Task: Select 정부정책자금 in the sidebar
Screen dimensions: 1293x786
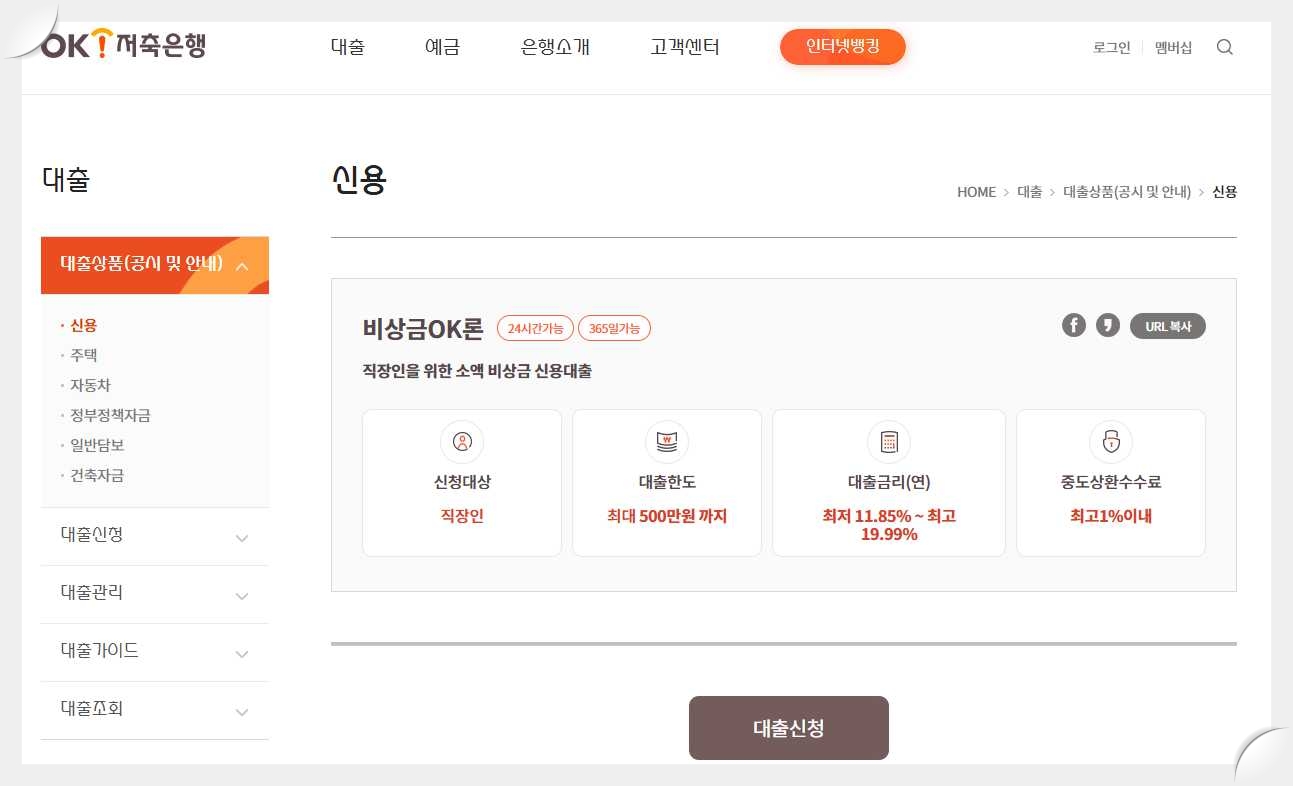Action: [x=109, y=415]
